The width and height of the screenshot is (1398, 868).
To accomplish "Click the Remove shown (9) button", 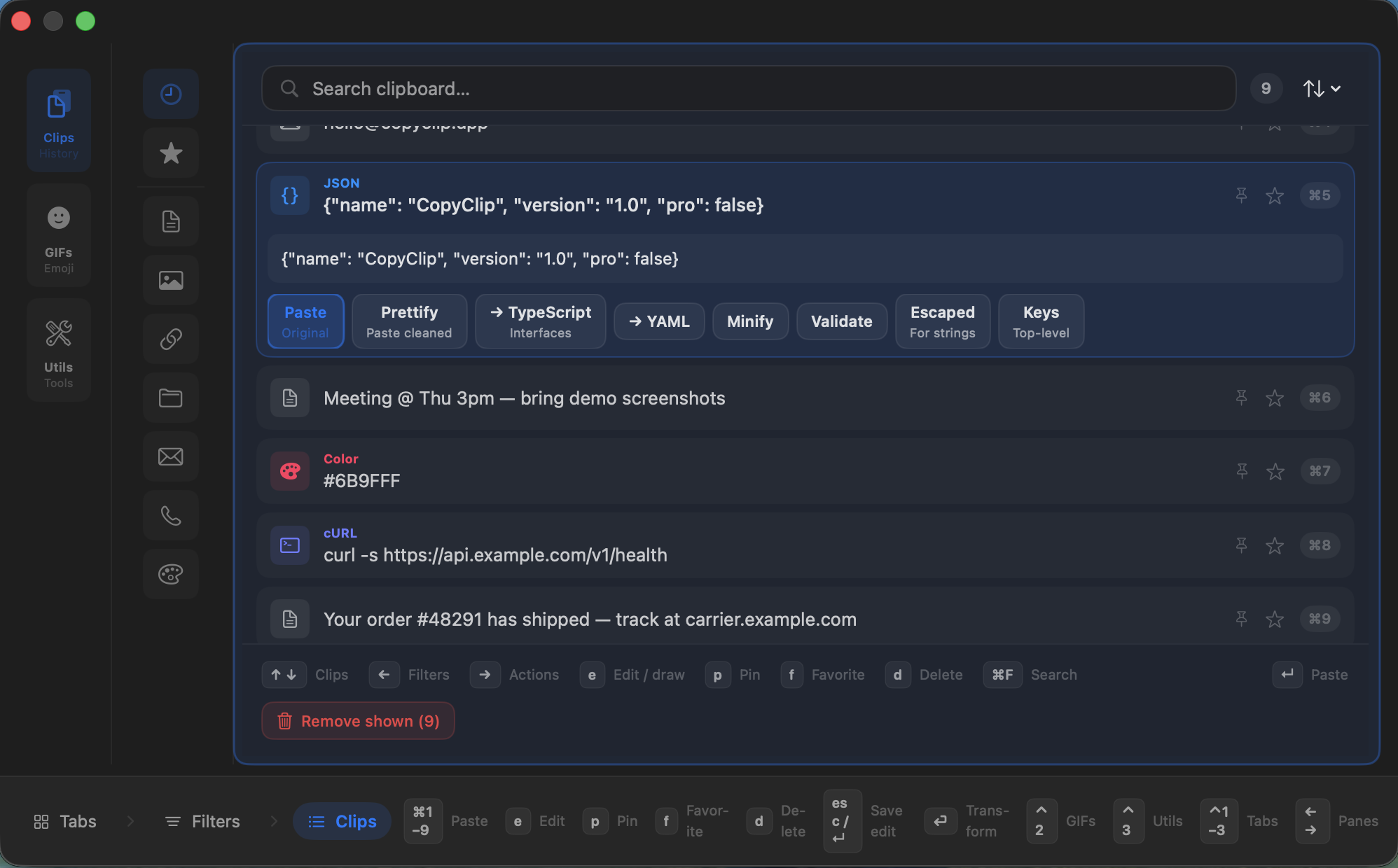I will (x=358, y=721).
